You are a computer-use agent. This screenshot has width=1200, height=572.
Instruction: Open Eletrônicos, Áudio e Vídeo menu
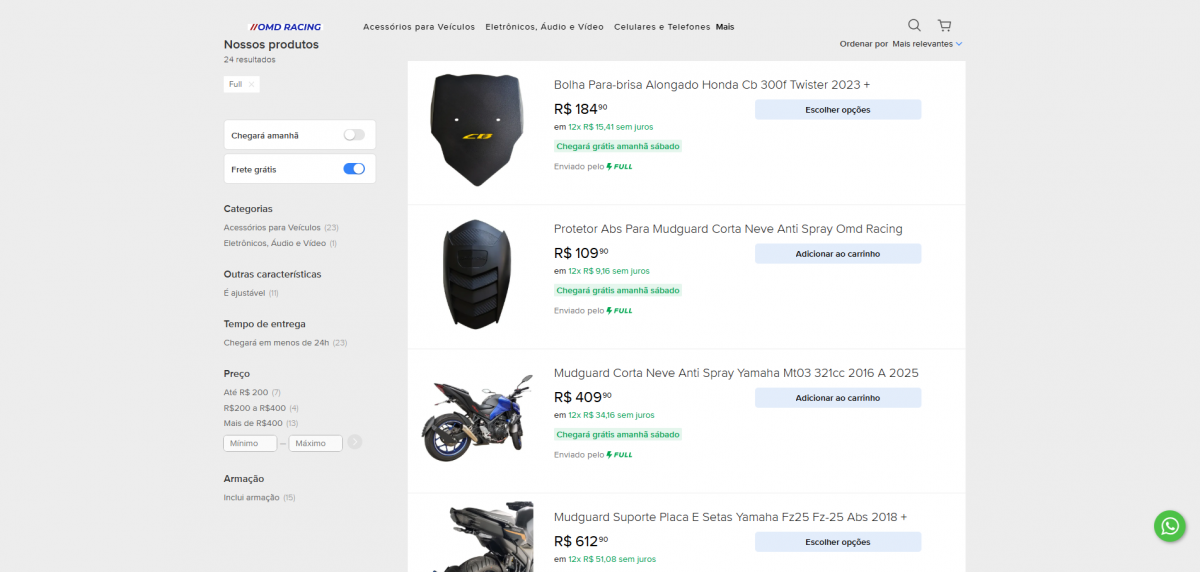545,27
